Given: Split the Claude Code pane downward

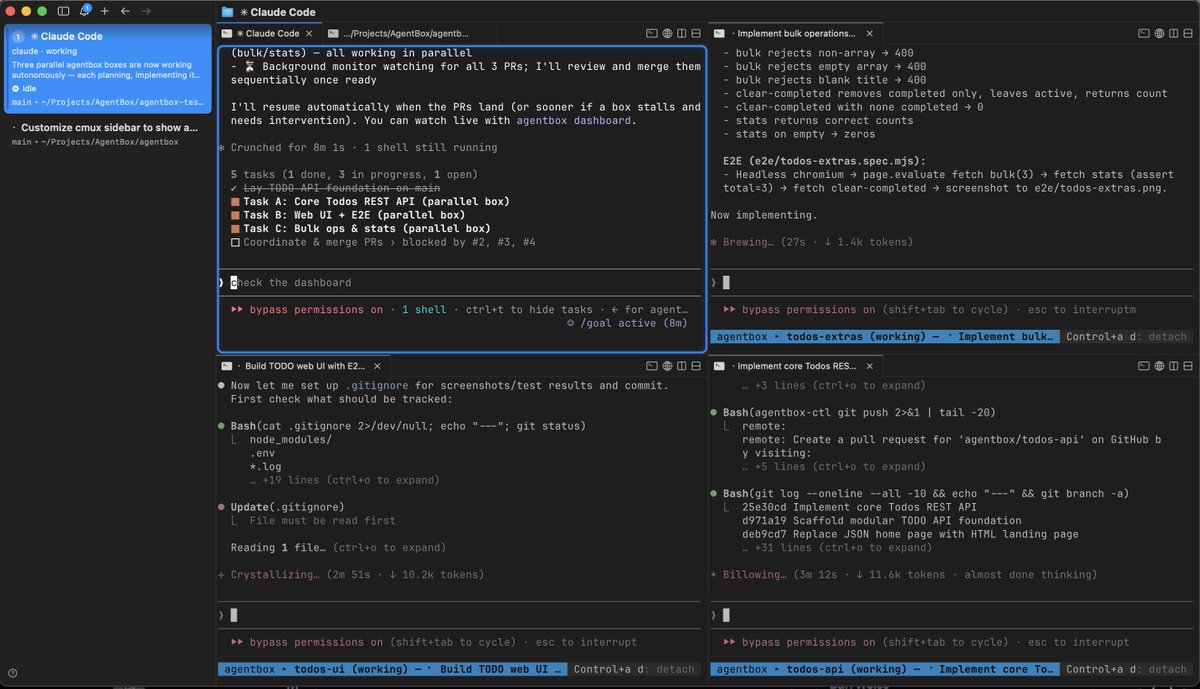Looking at the screenshot, I should pyautogui.click(x=697, y=33).
